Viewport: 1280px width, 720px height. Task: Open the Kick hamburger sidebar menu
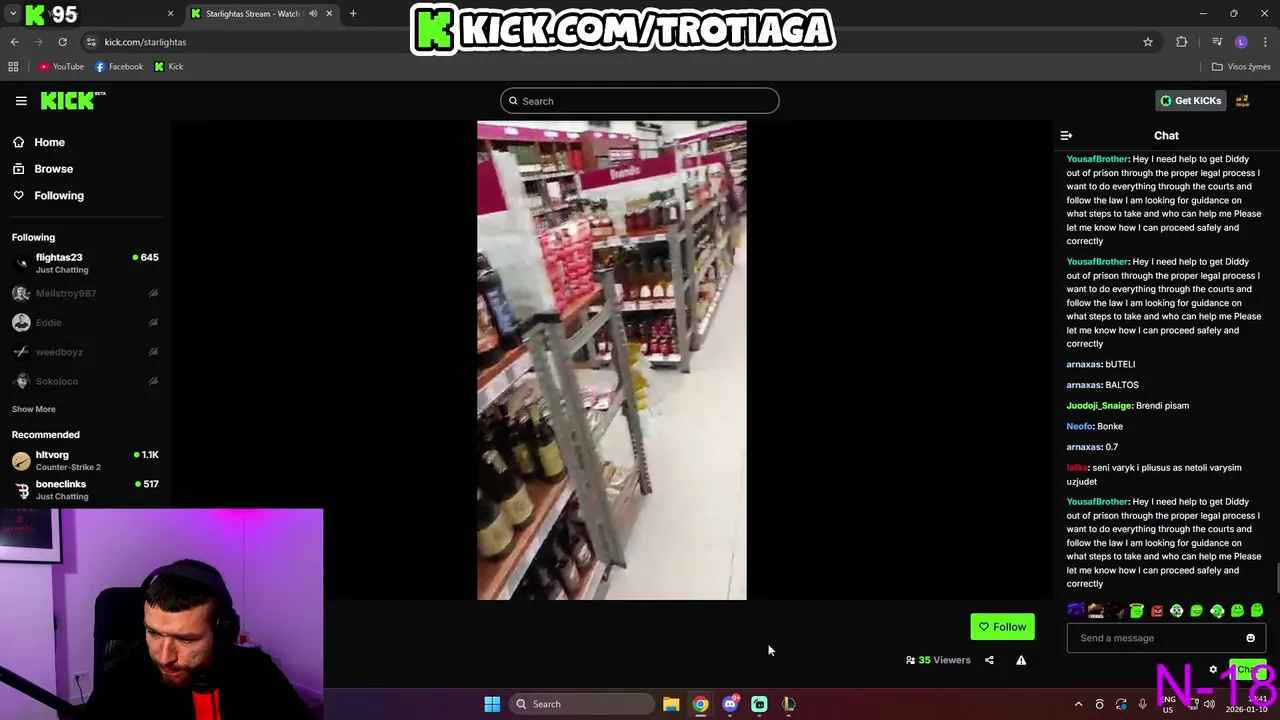click(21, 101)
